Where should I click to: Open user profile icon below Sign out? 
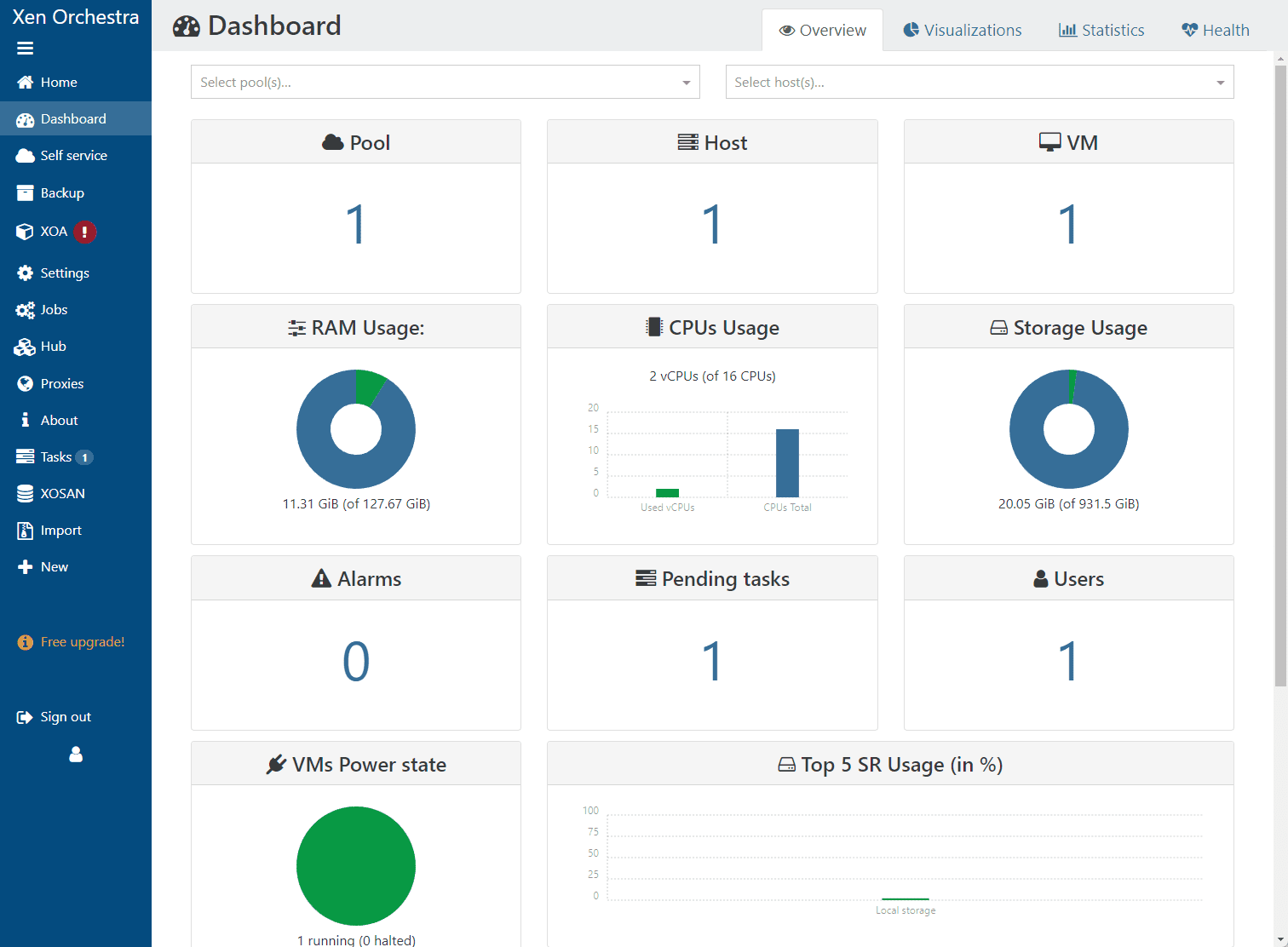(76, 755)
